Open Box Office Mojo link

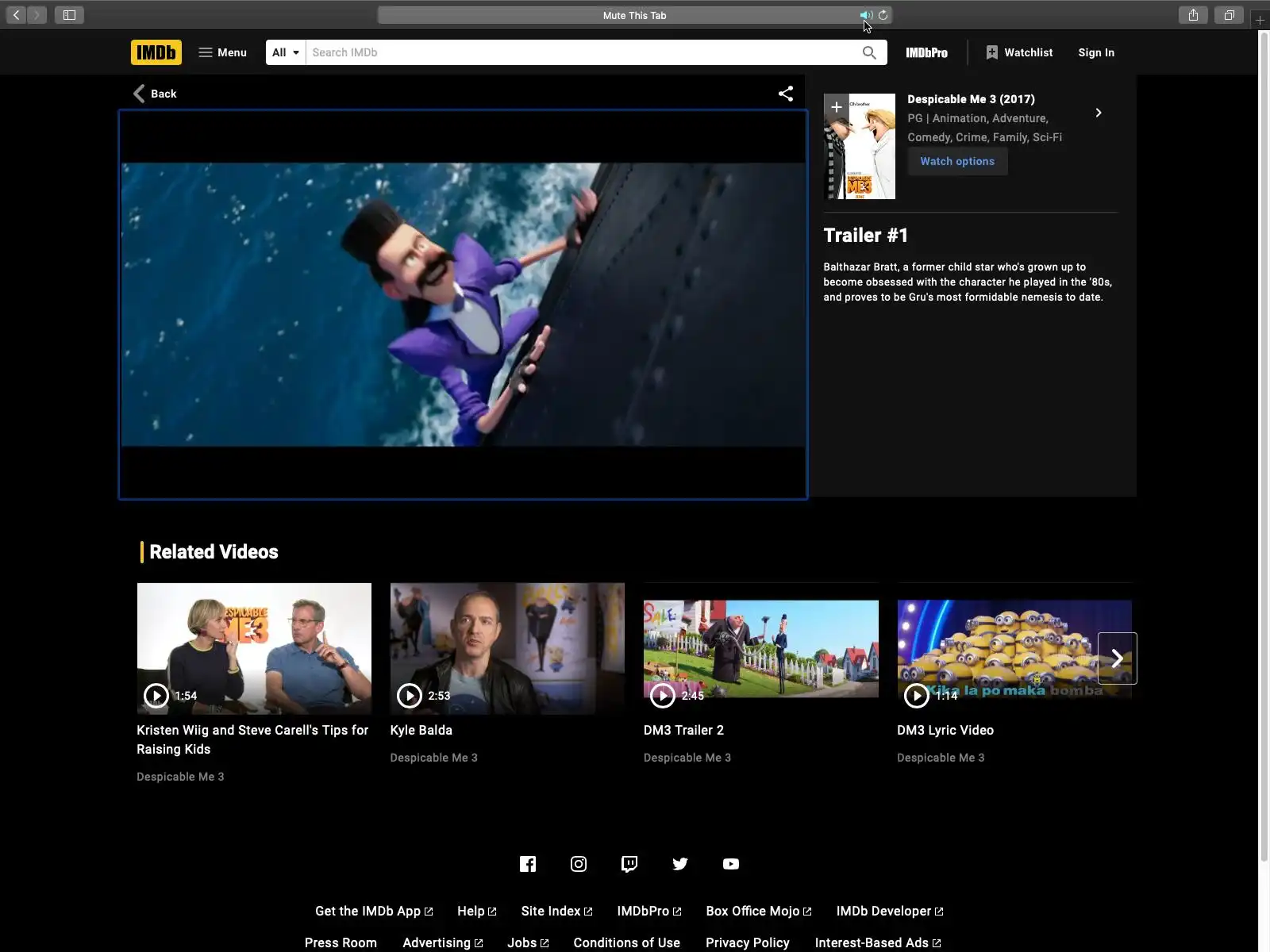pyautogui.click(x=759, y=911)
